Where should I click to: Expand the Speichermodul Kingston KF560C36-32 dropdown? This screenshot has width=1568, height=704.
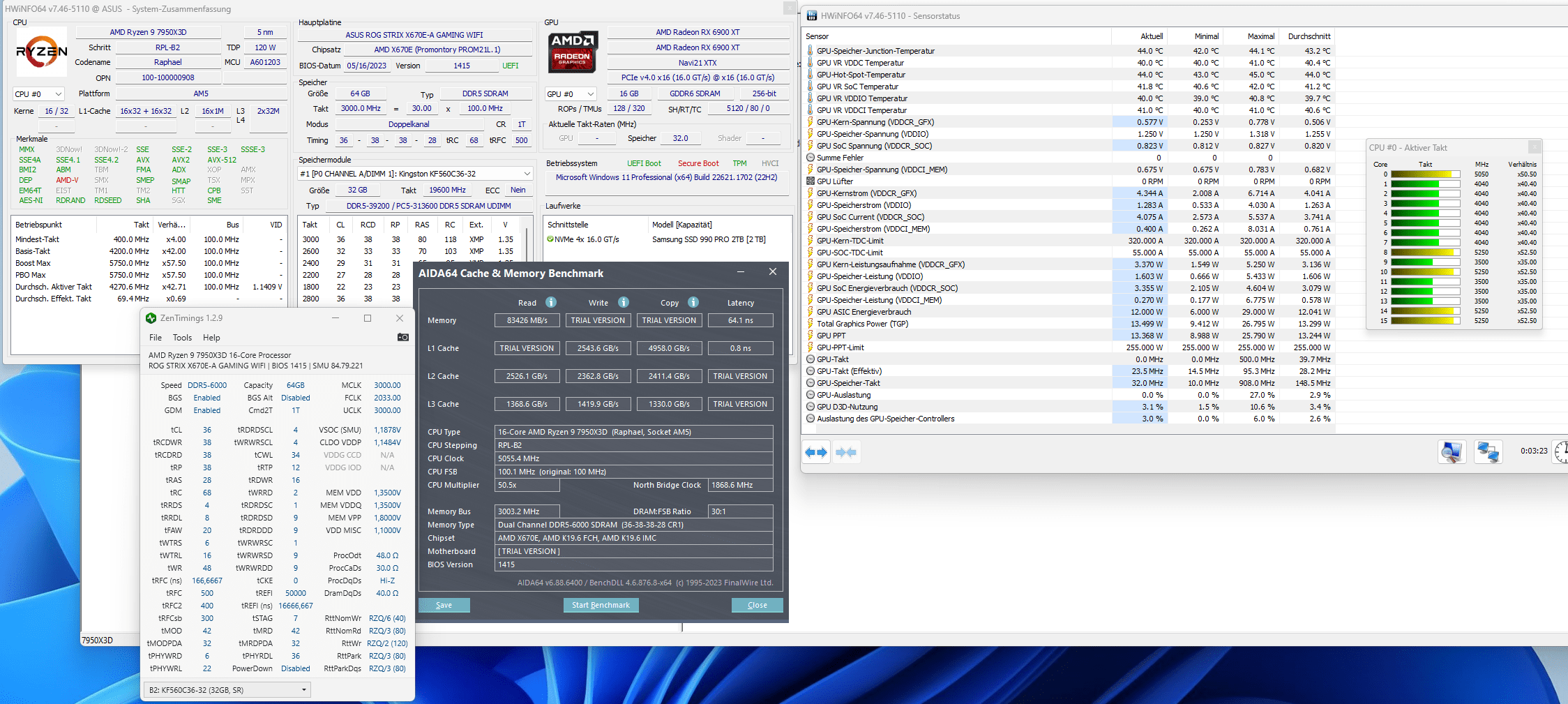pos(416,174)
